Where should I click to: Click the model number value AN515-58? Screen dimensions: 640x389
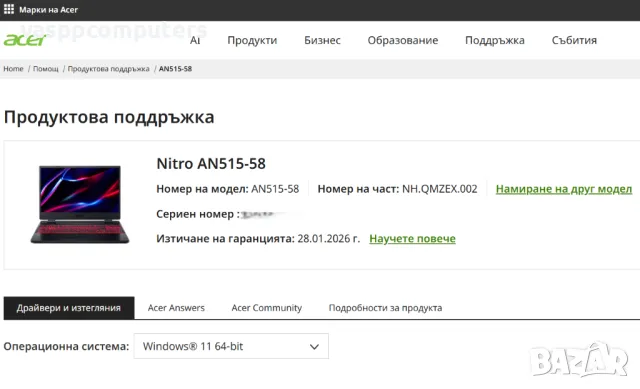click(275, 189)
